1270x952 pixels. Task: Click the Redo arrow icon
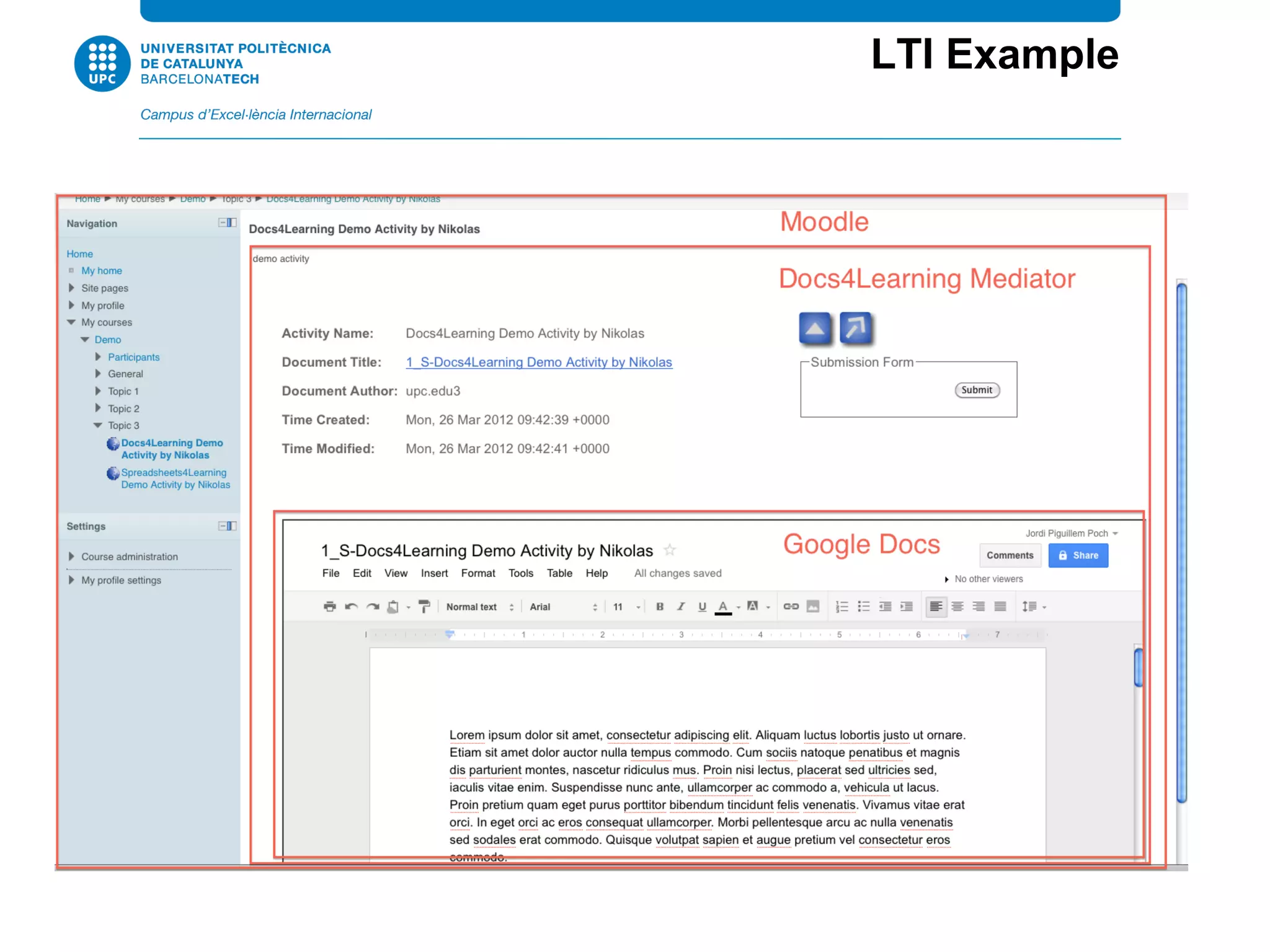click(373, 607)
